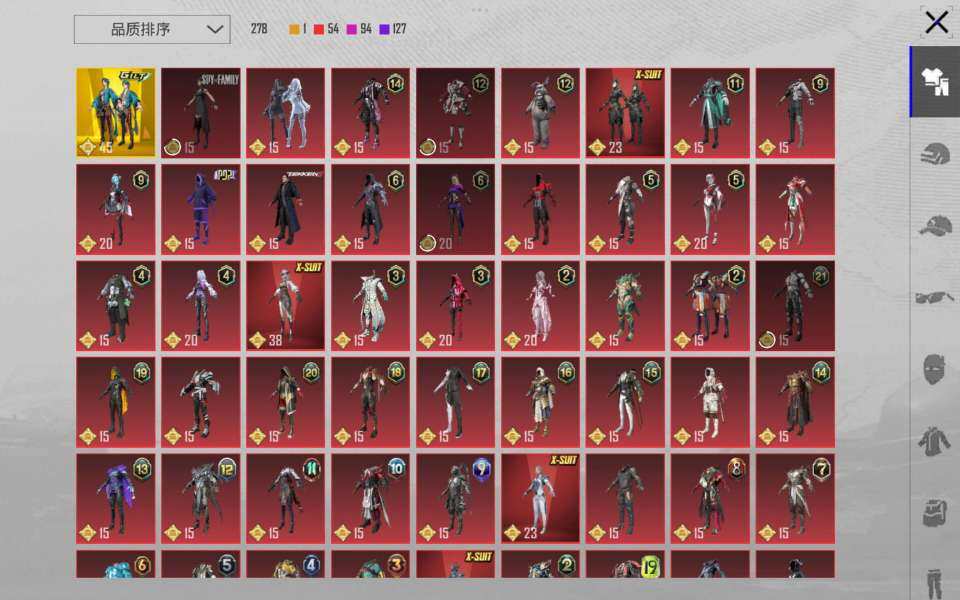Viewport: 960px width, 600px height.
Task: Pick the bottom-row outfit with green badge 19
Action: tap(625, 564)
